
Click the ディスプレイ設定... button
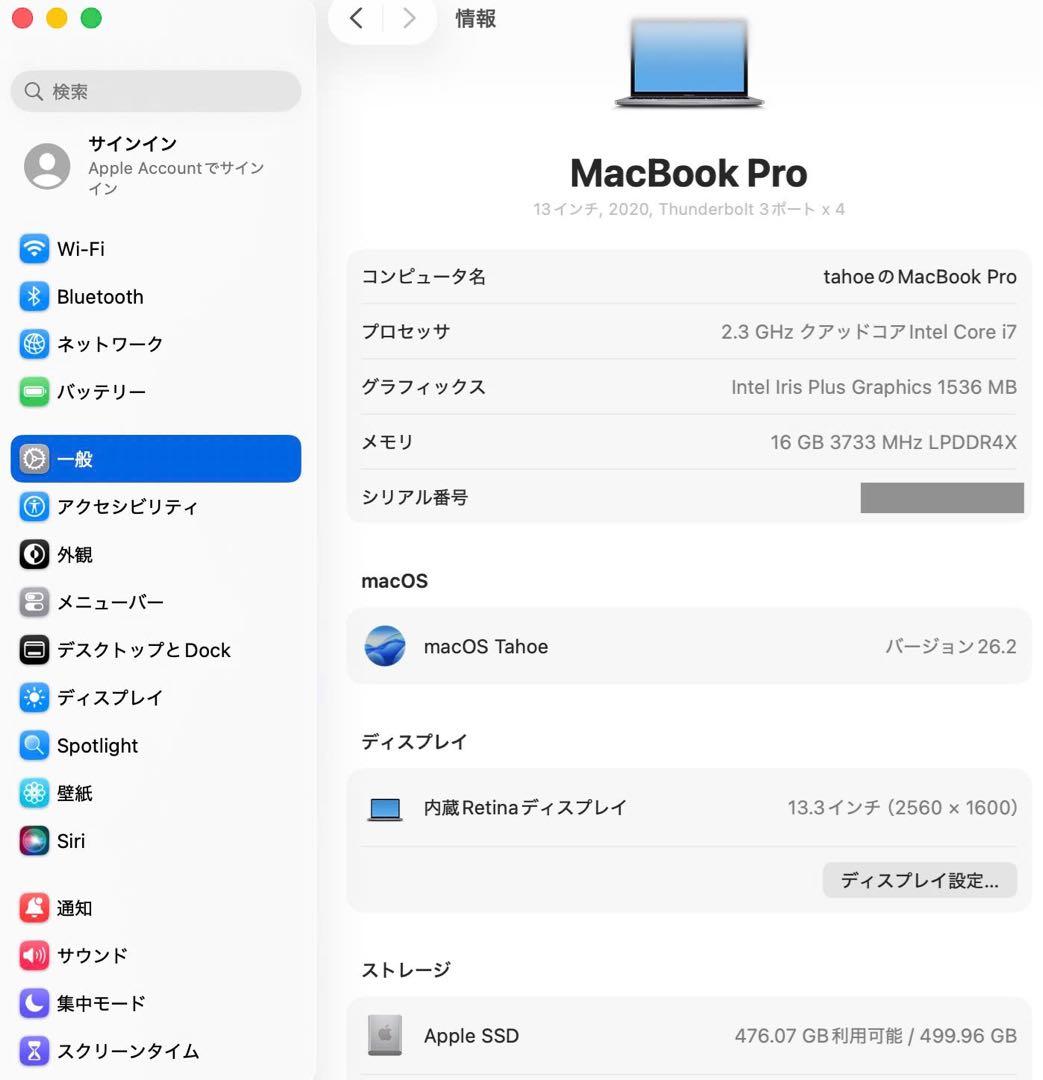pyautogui.click(x=918, y=880)
